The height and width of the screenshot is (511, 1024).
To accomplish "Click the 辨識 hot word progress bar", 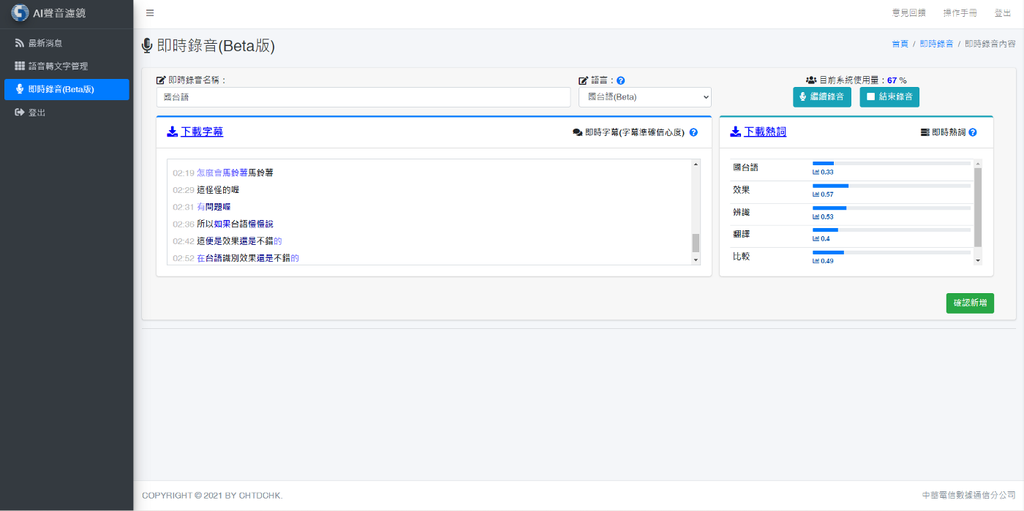I will click(891, 208).
